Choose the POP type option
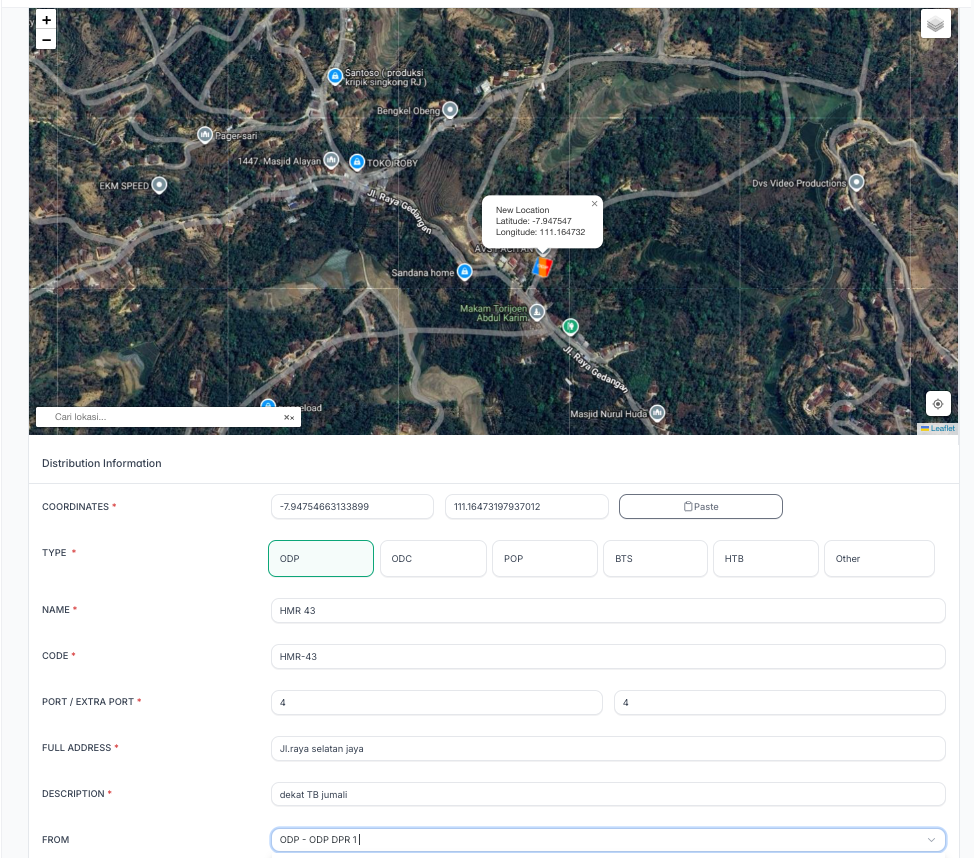 pyautogui.click(x=544, y=559)
